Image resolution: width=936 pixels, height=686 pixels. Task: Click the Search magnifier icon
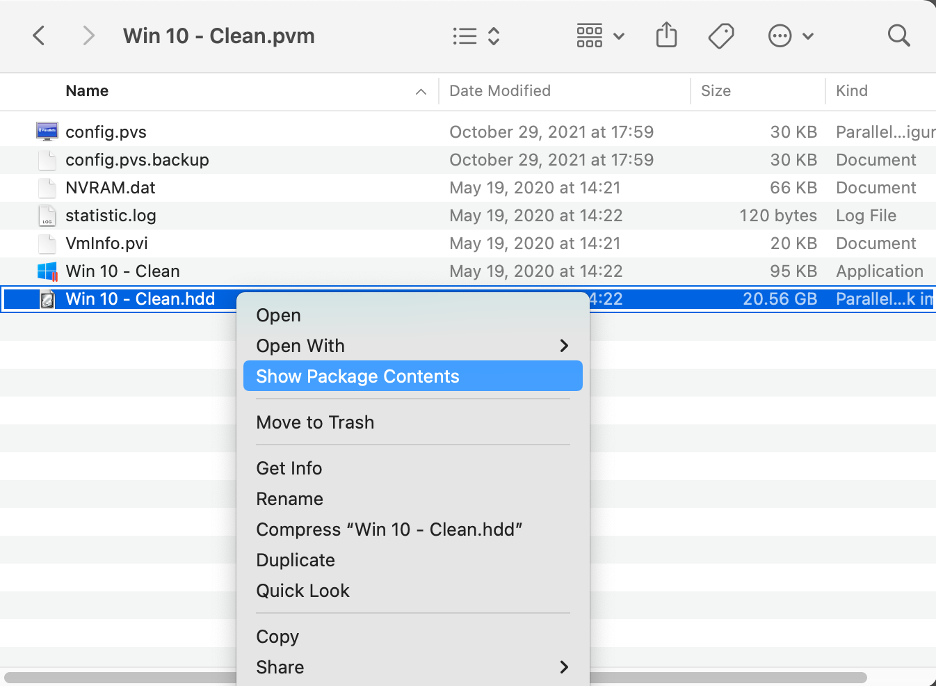[898, 36]
